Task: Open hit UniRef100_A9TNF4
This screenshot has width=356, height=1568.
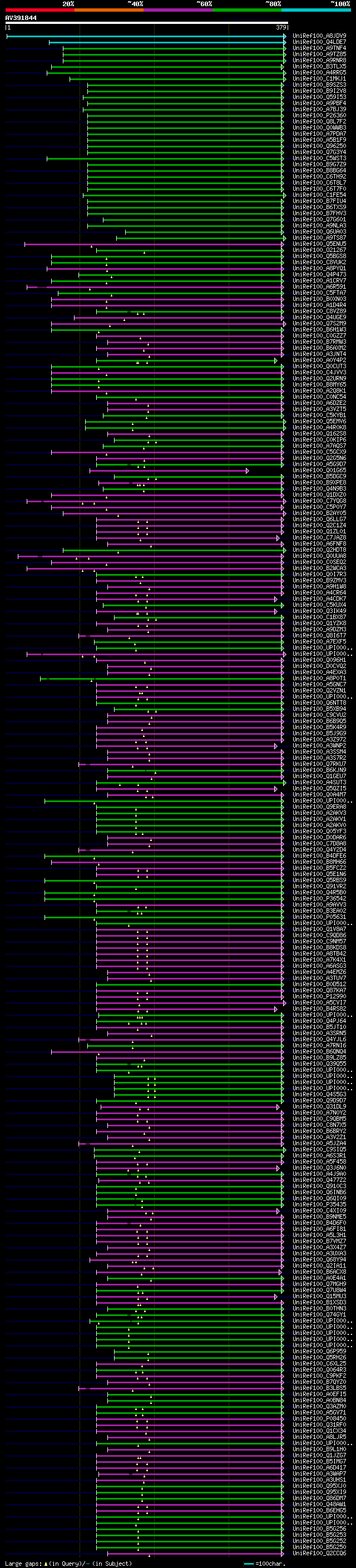Action: tap(319, 48)
